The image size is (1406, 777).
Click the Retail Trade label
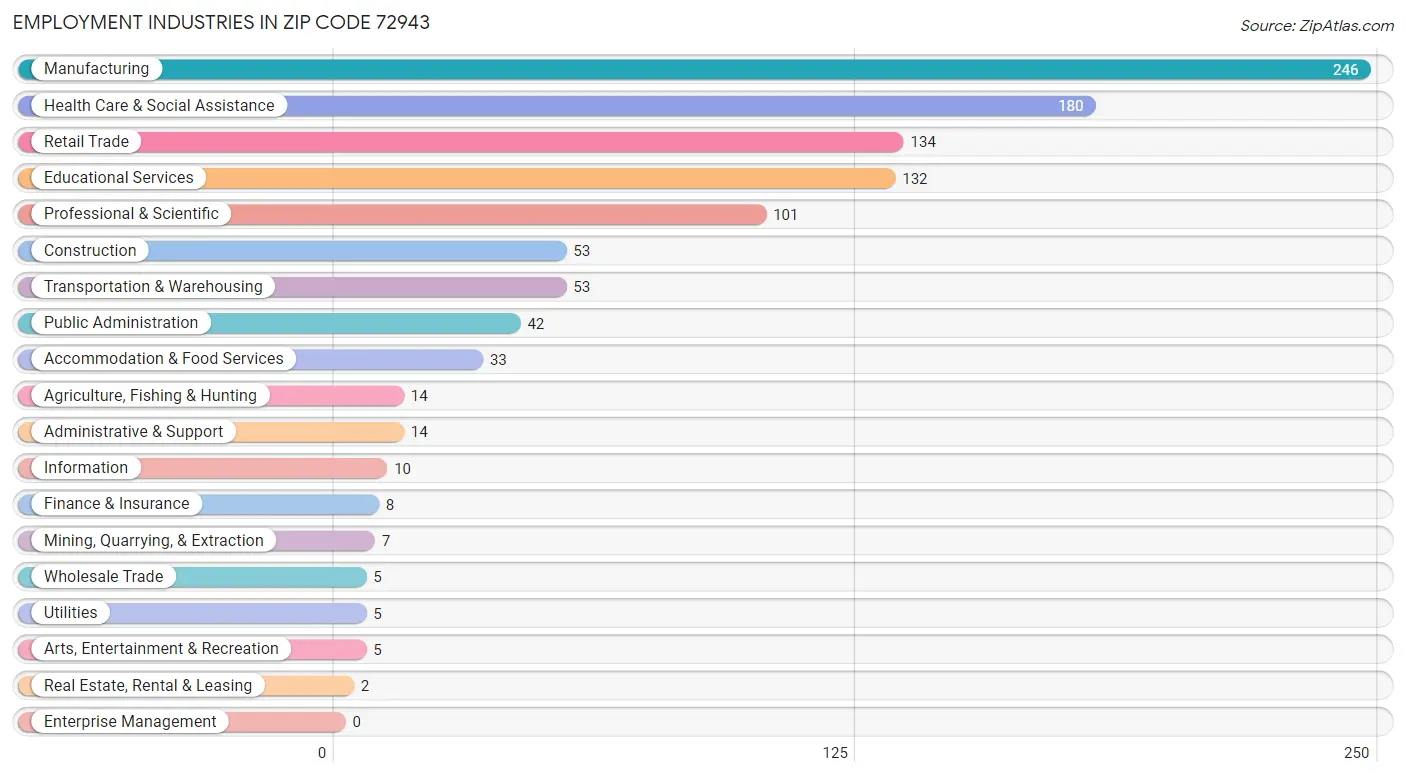[x=86, y=141]
